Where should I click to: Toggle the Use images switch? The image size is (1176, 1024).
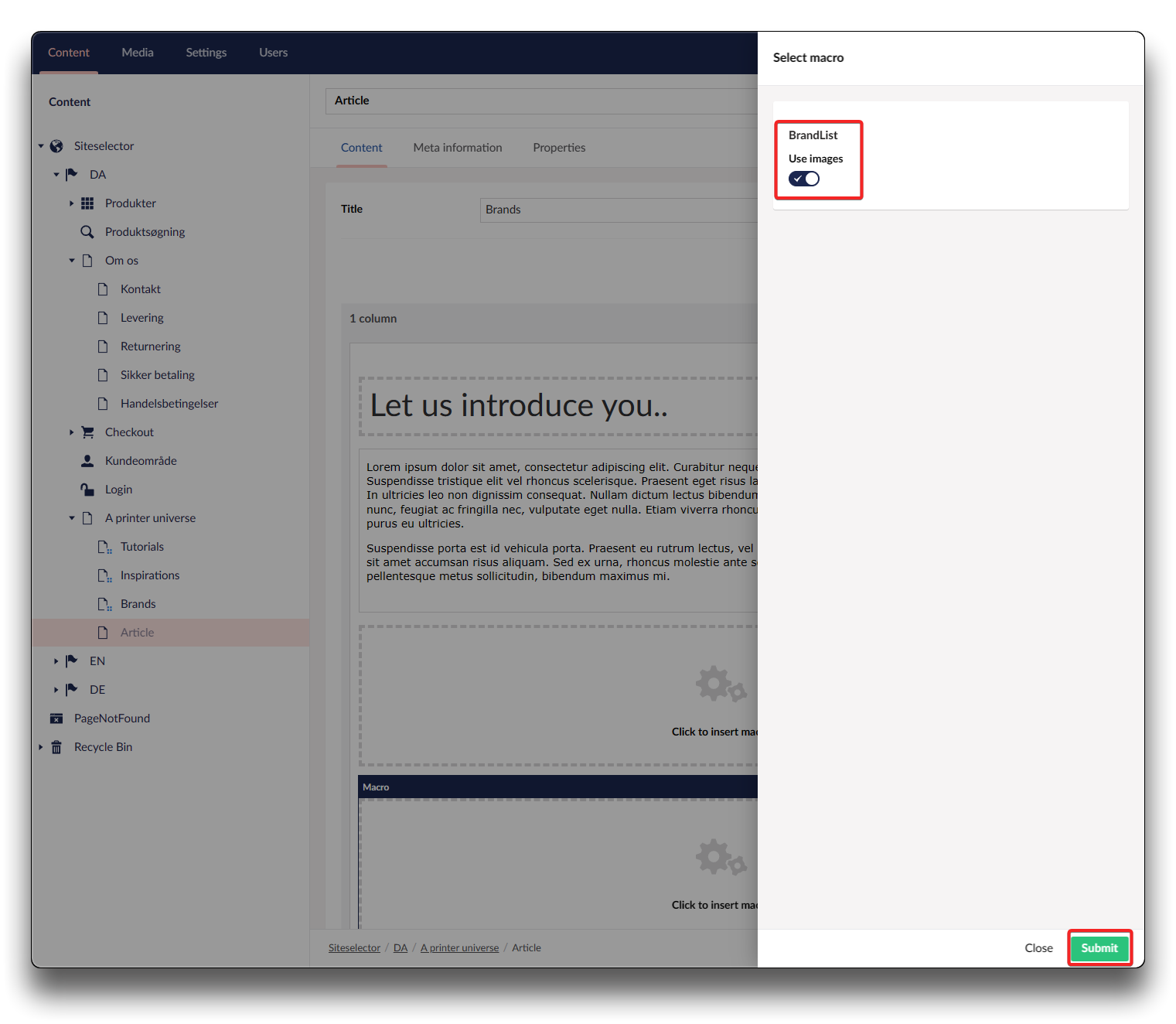coord(803,179)
